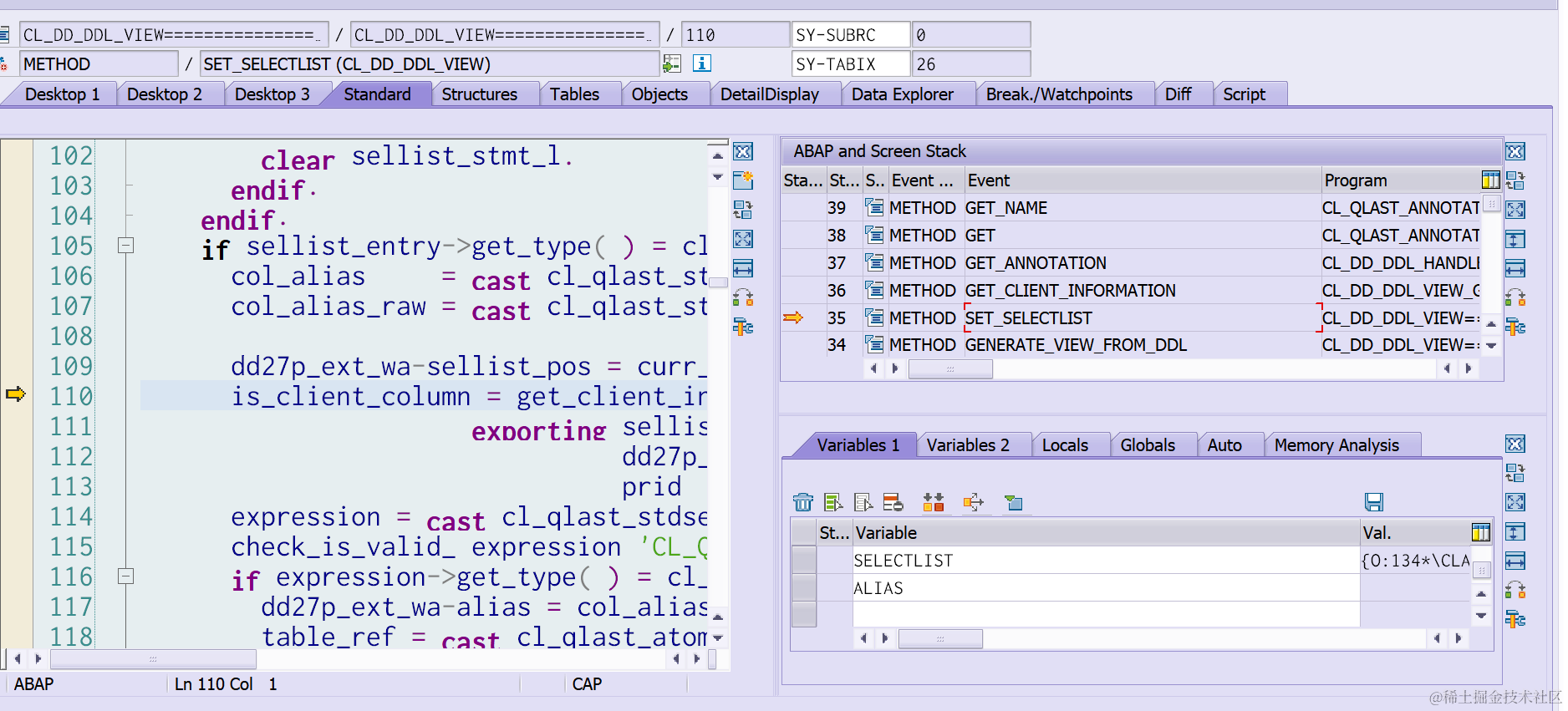Click Variables table scroll down arrow
The width and height of the screenshot is (1568, 711).
click(x=1481, y=616)
